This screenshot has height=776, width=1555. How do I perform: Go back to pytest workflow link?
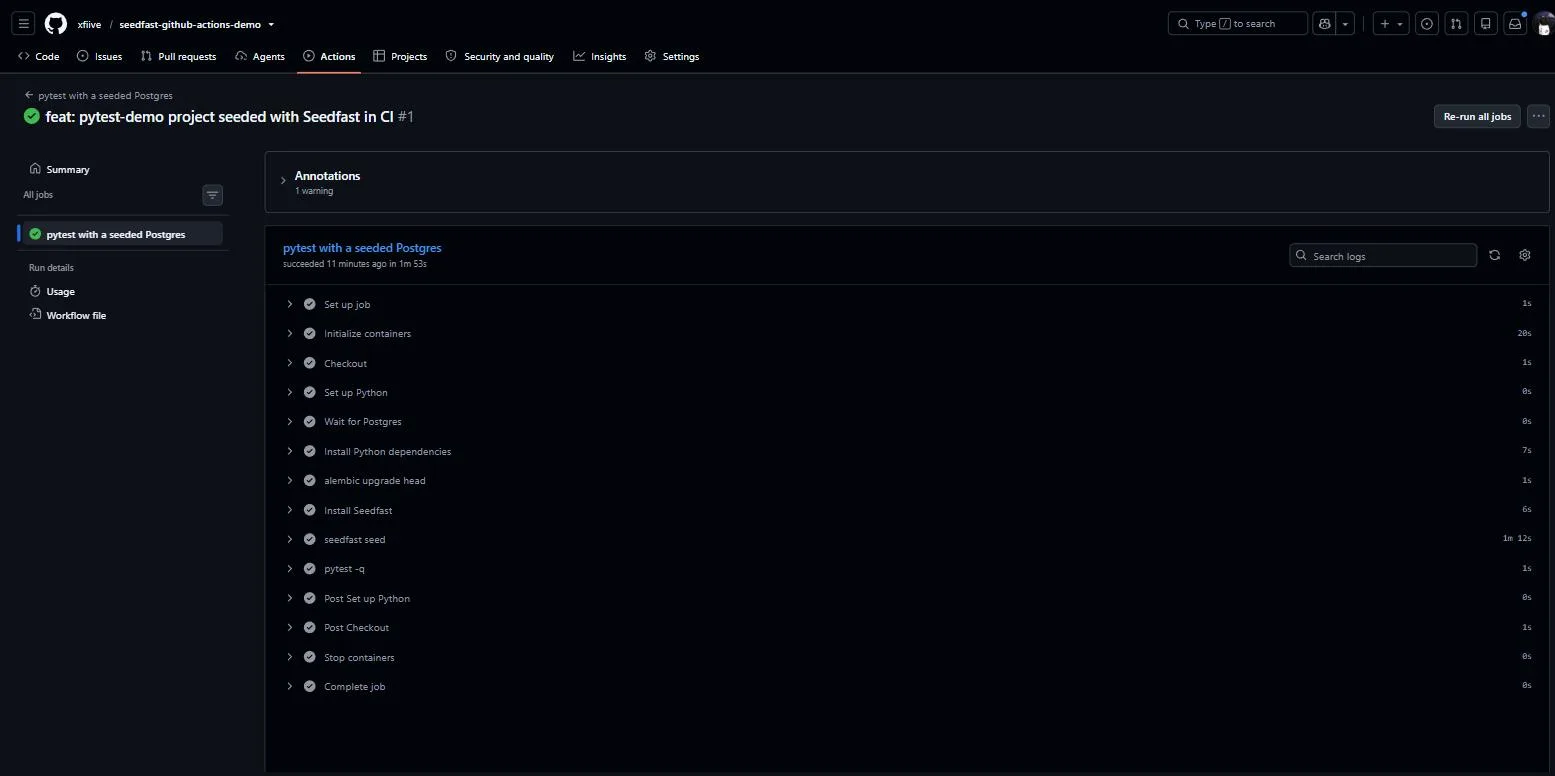(99, 96)
